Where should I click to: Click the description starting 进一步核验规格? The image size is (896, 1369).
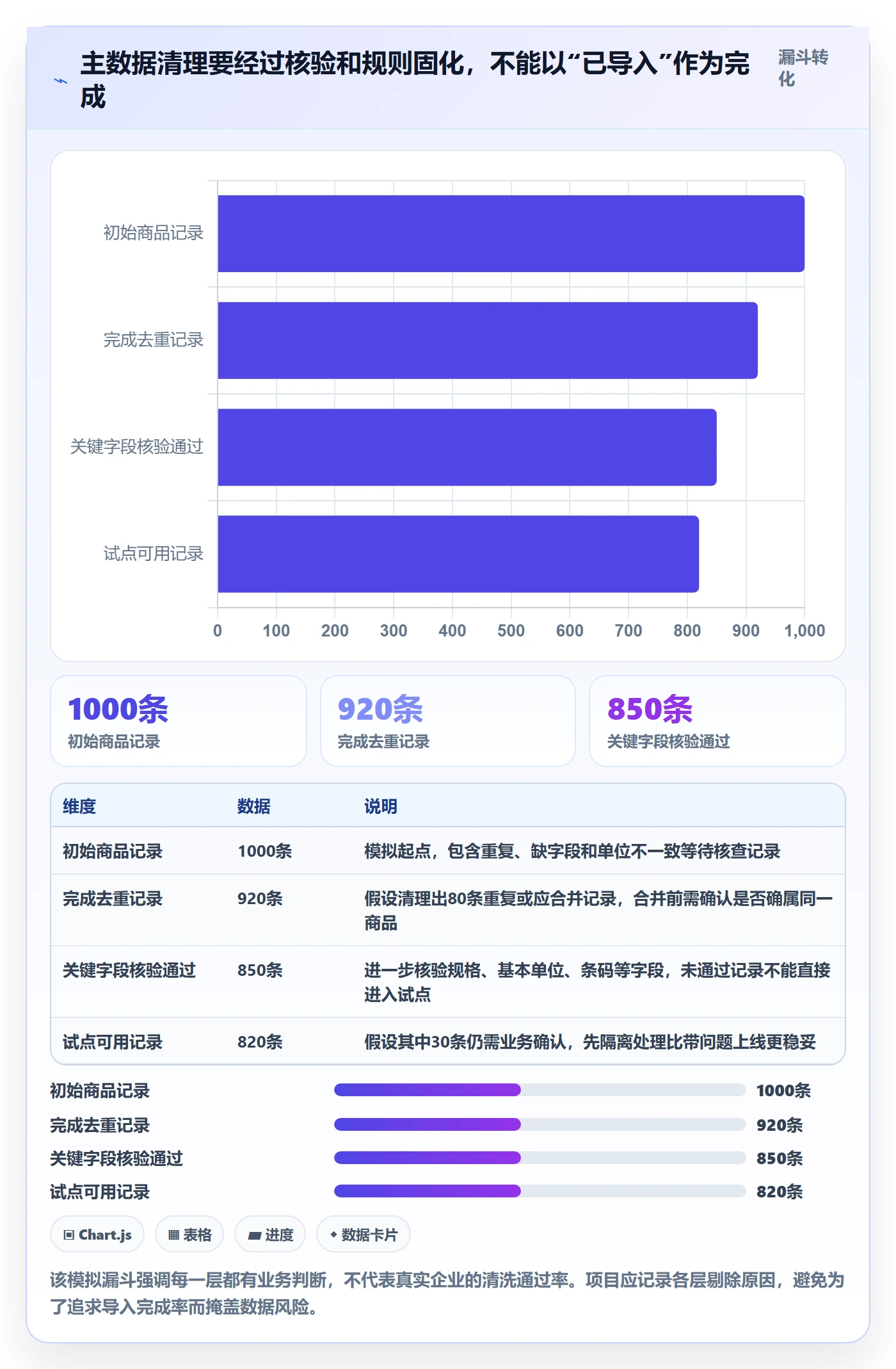[597, 982]
